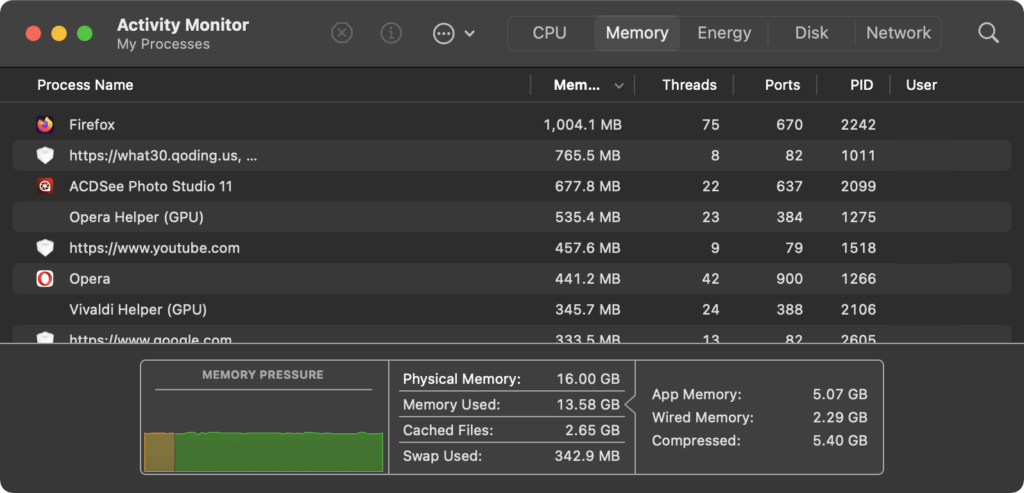Sort by User column header
Screen dimensions: 1024x493
point(921,85)
